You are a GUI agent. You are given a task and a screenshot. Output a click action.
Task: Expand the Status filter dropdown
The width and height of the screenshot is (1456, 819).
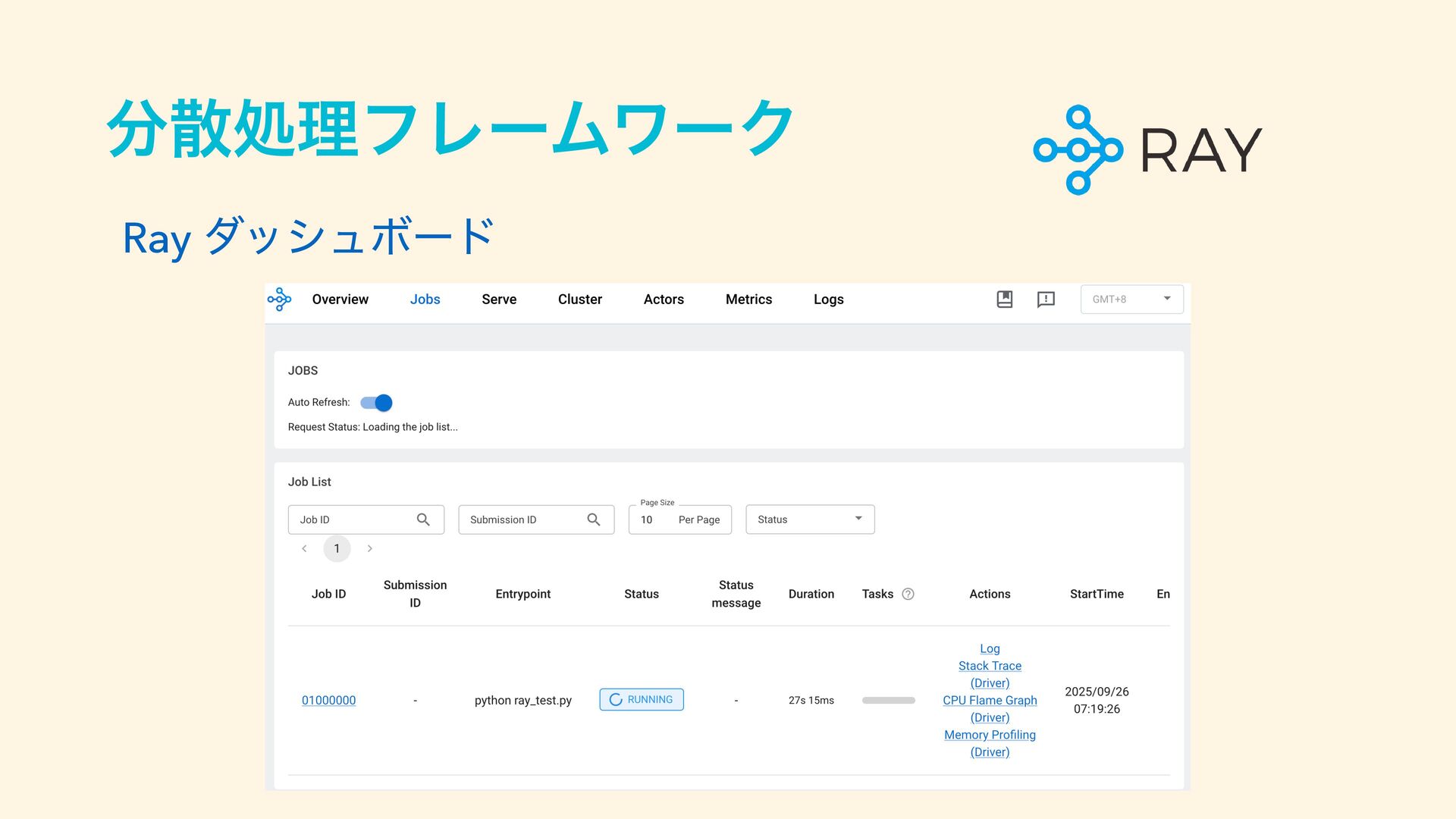[x=810, y=519]
